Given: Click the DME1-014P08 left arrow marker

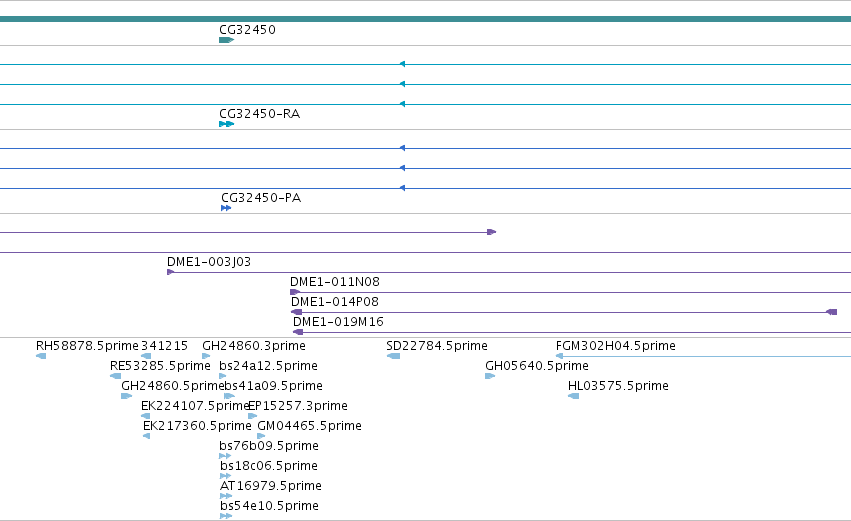Looking at the screenshot, I should coord(296,313).
